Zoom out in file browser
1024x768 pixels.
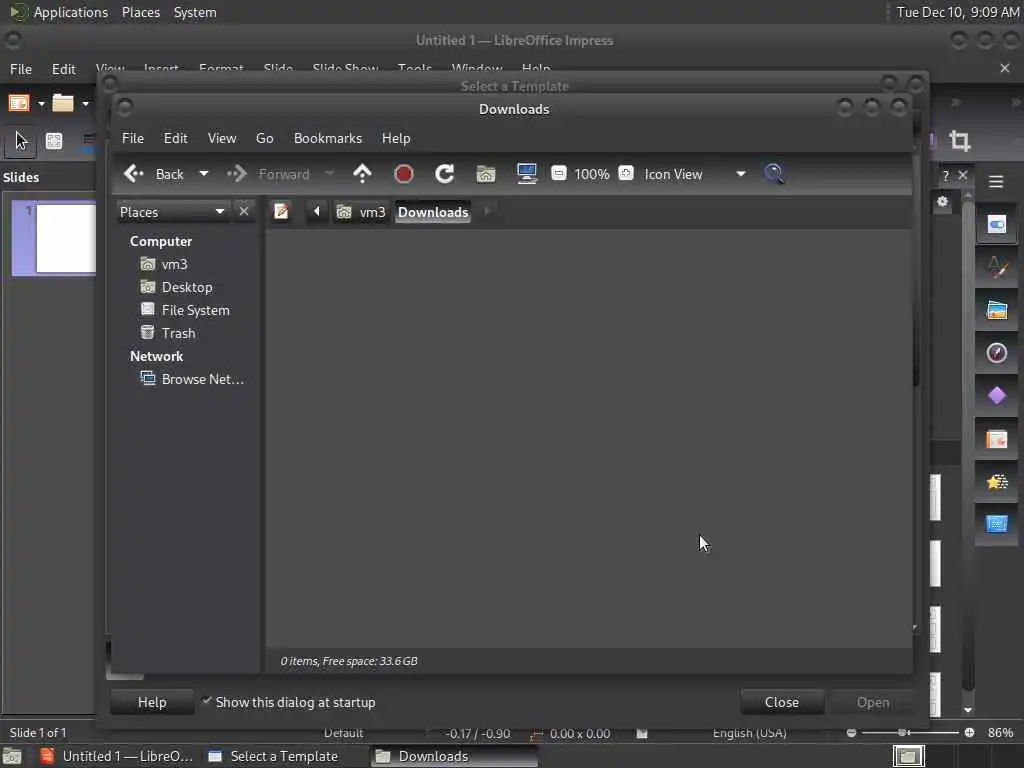[558, 173]
